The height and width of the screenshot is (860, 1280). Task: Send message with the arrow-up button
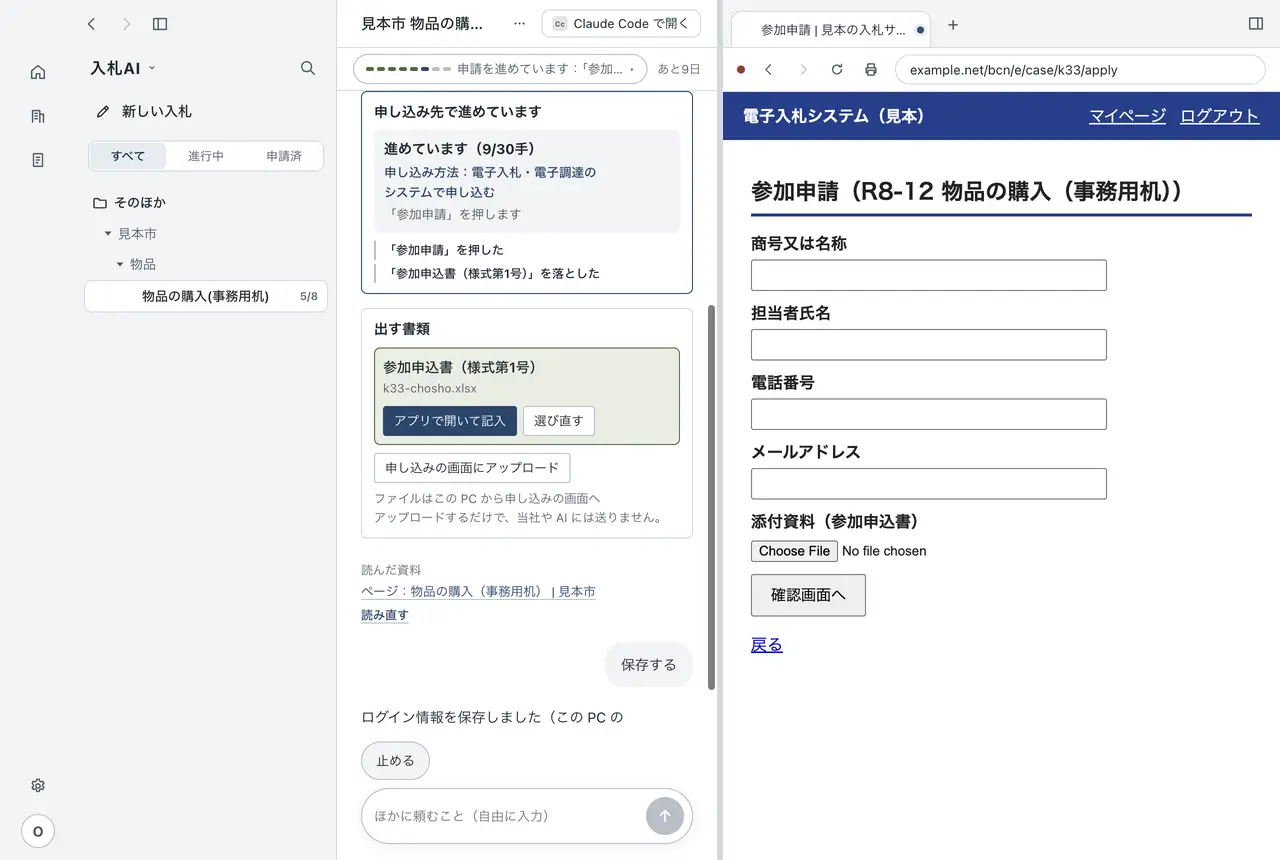click(665, 816)
